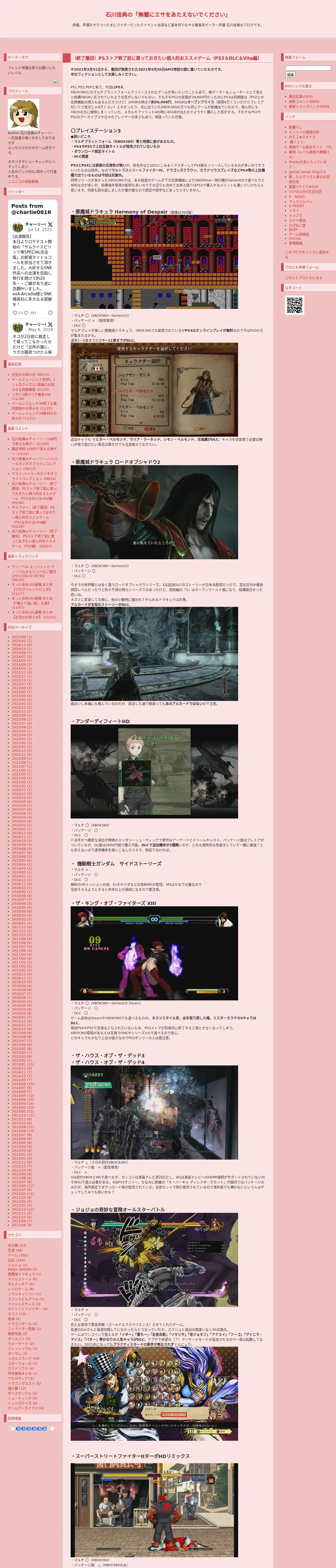Click the House of the Dead EXCELLENT screenshot
Screen dimensions: 336x1568
(154, 1113)
